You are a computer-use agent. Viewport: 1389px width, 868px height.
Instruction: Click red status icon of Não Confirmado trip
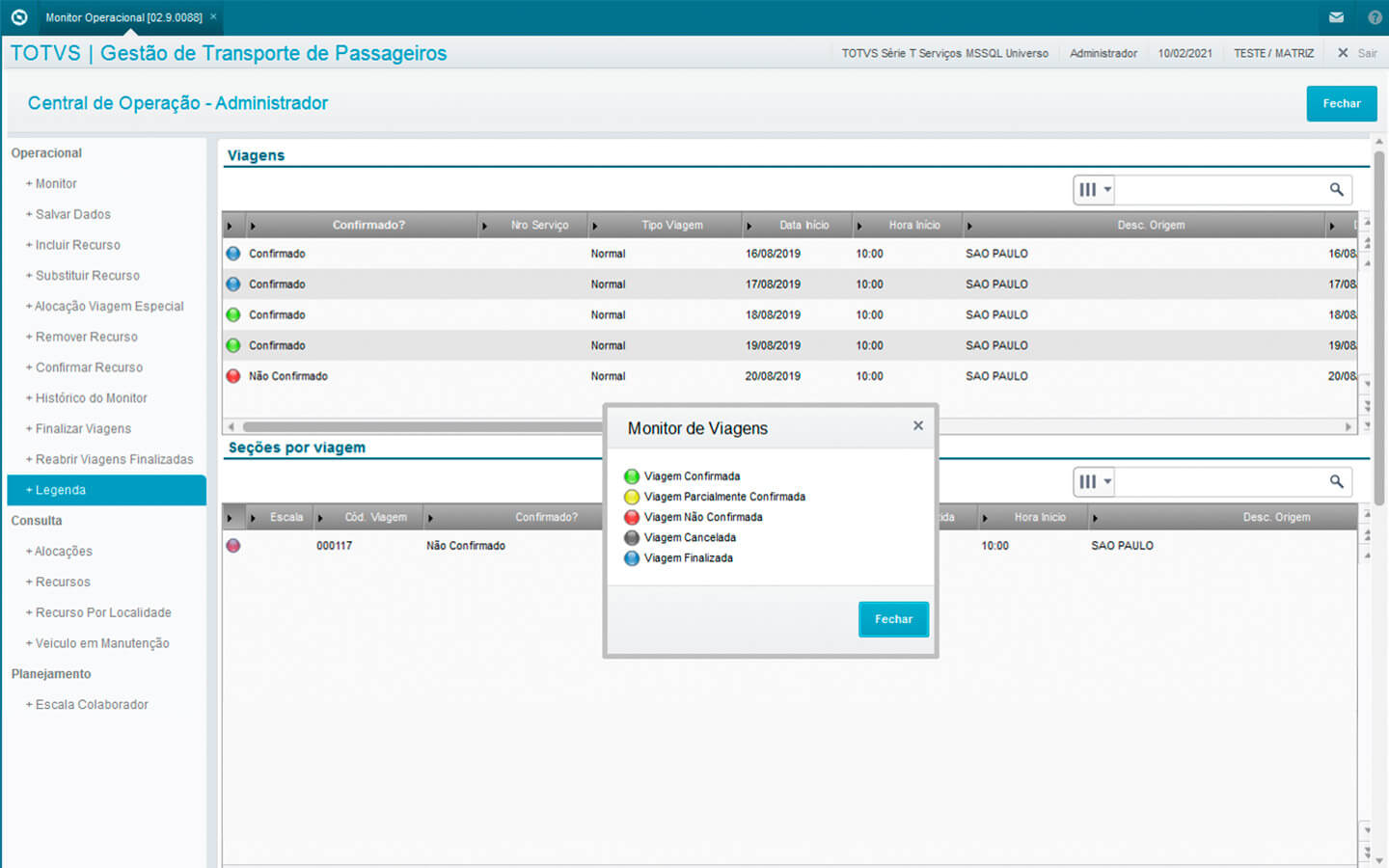pyautogui.click(x=233, y=376)
